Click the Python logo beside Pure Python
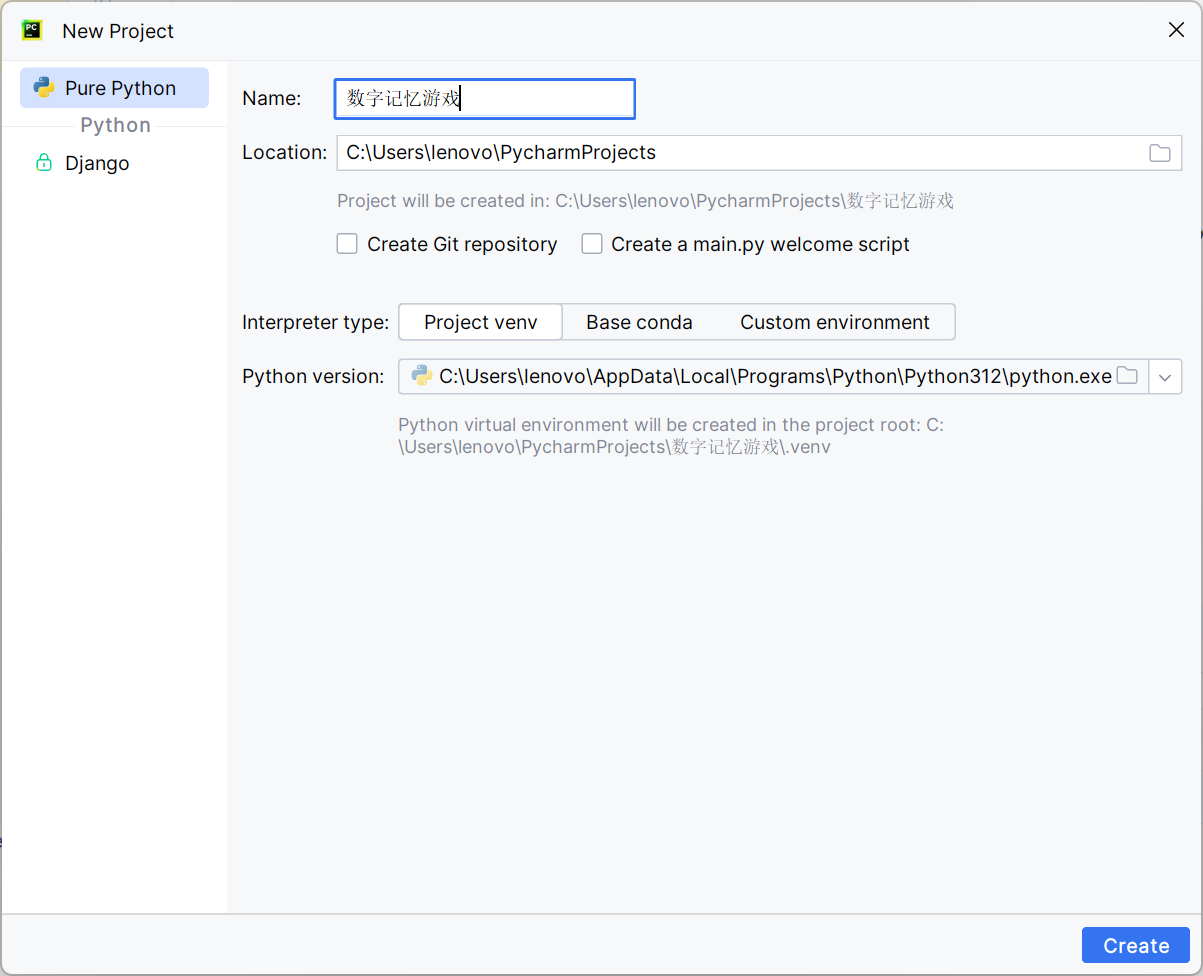Screen dimensions: 1203x976 tap(44, 88)
